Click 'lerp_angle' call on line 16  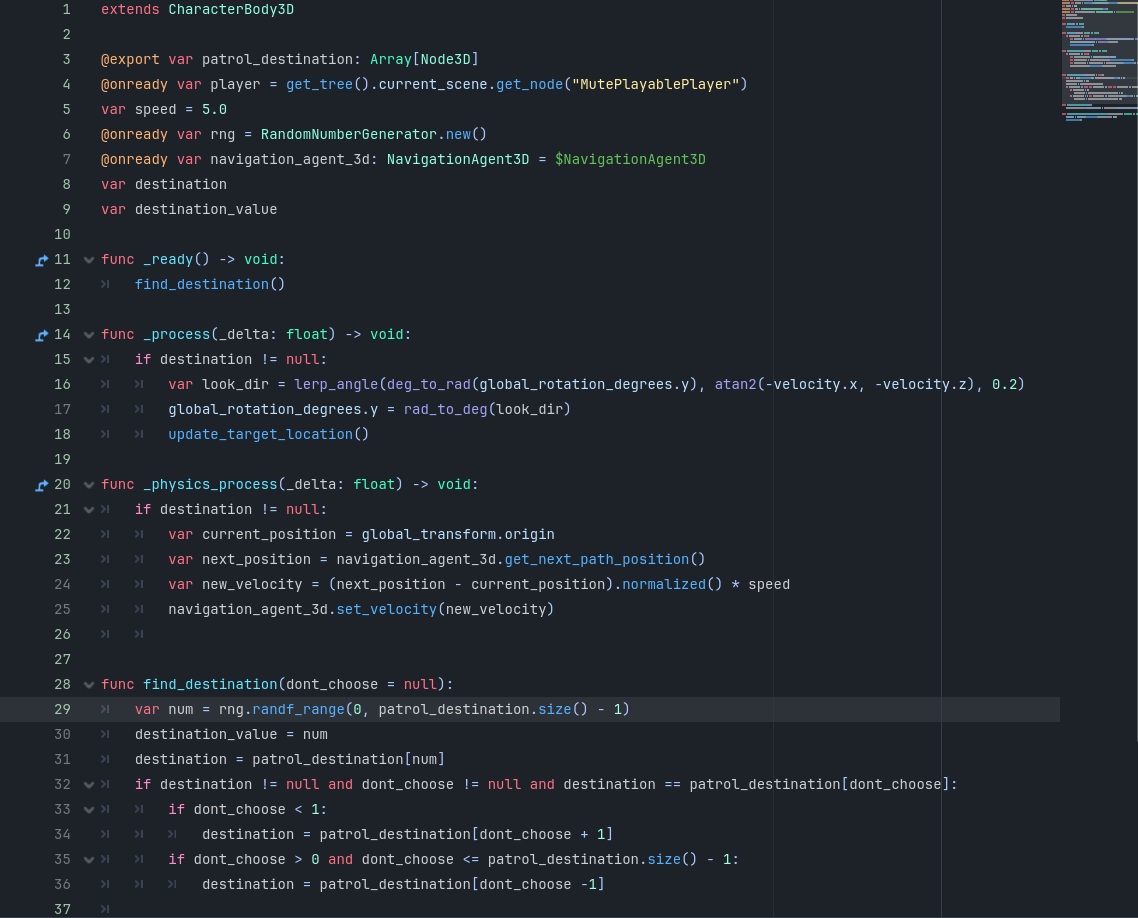point(336,385)
